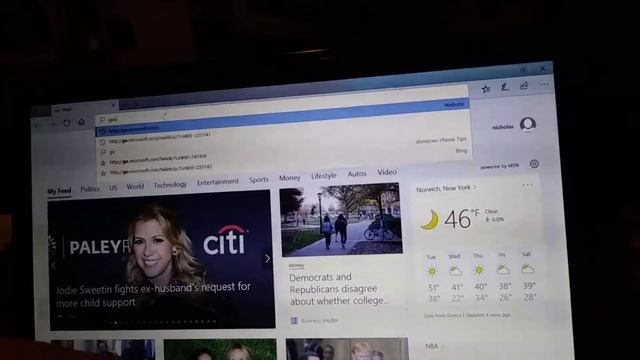Go to previous carousel slide with left arrow
640x360 pixels.
[53, 265]
